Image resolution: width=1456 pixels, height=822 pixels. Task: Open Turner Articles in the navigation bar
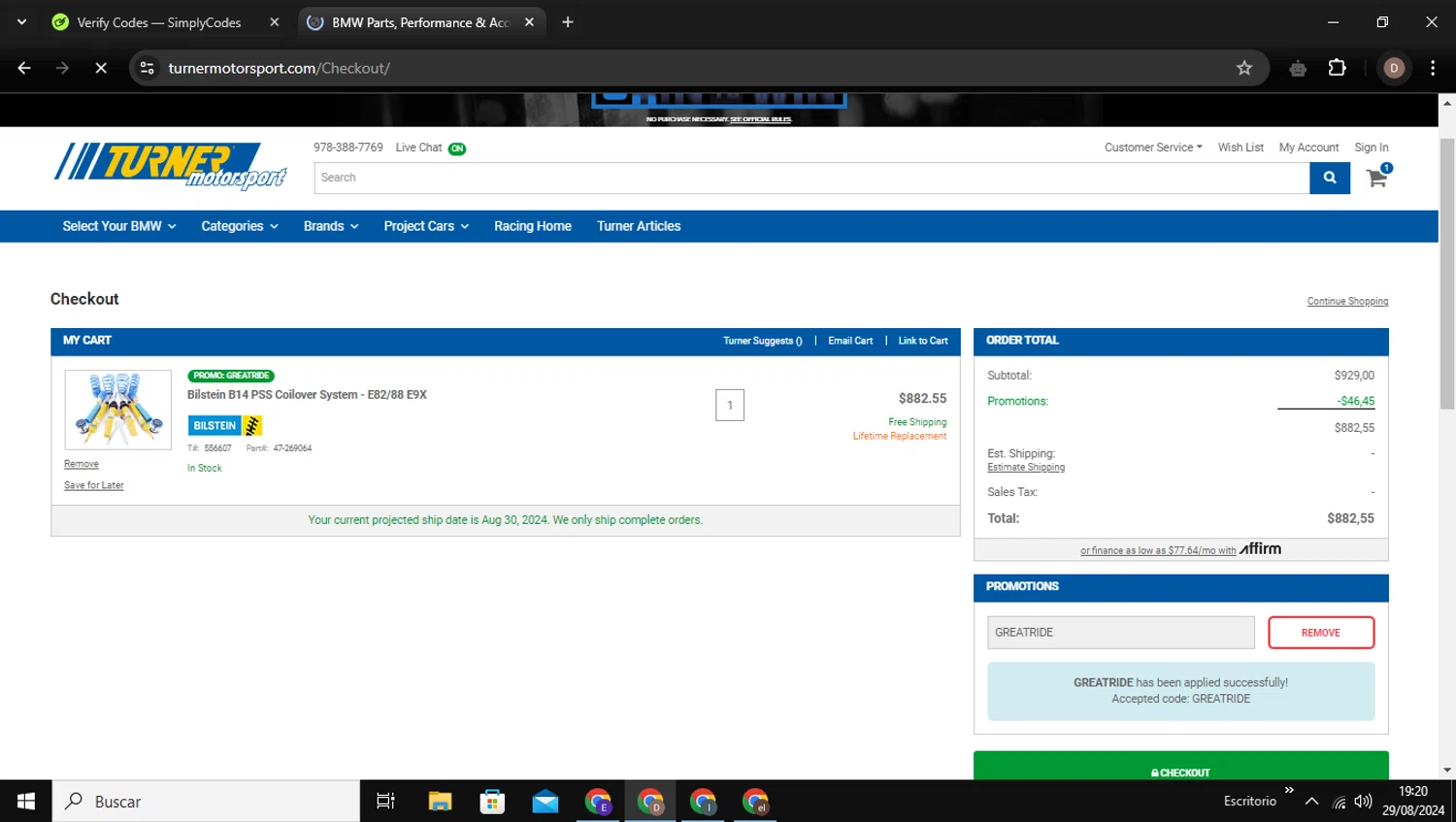point(639,226)
